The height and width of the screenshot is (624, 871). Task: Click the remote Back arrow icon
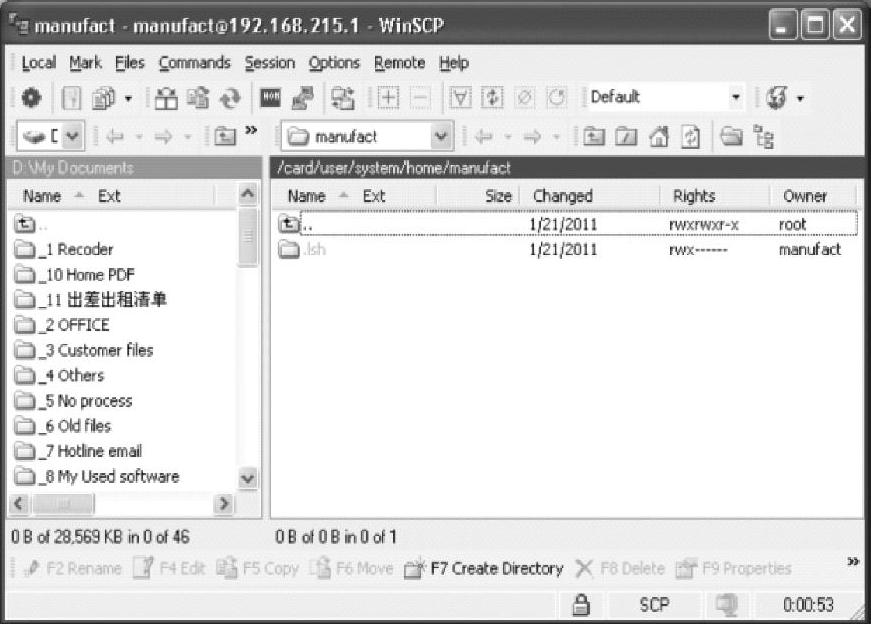484,136
